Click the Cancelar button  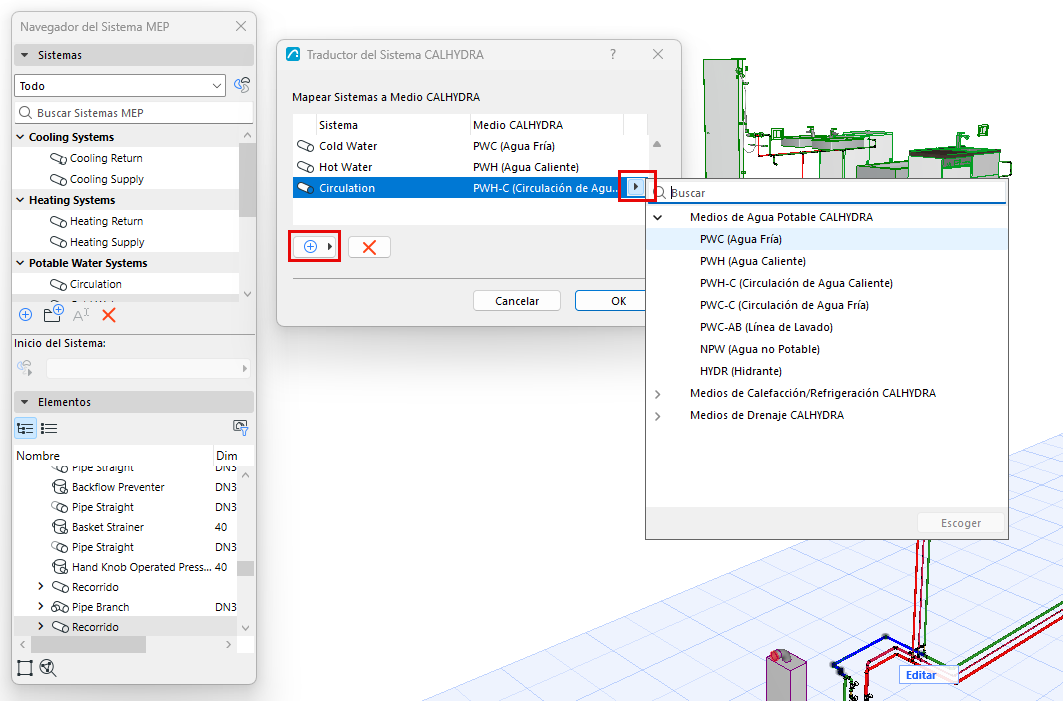(517, 301)
